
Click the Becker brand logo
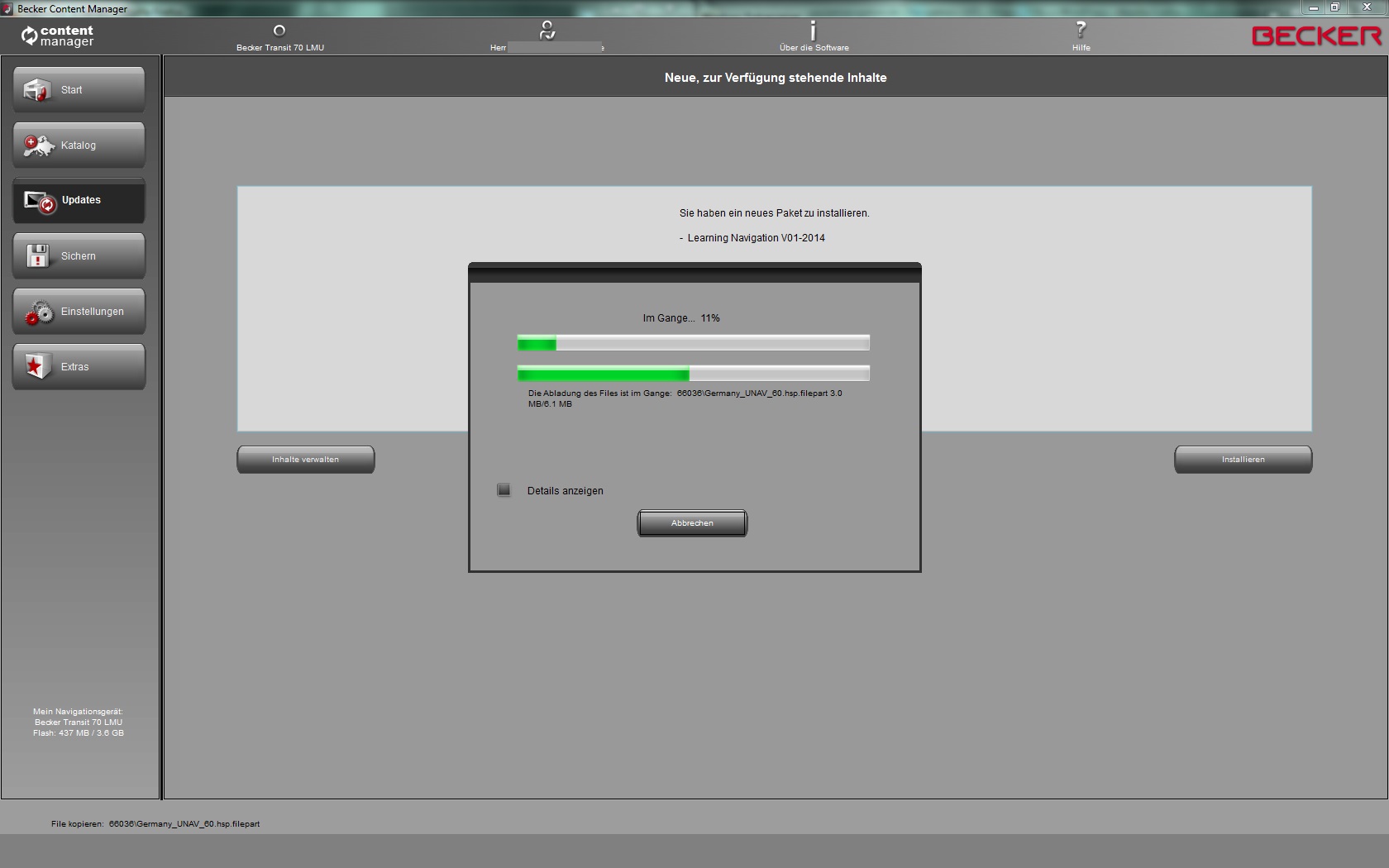pyautogui.click(x=1315, y=36)
